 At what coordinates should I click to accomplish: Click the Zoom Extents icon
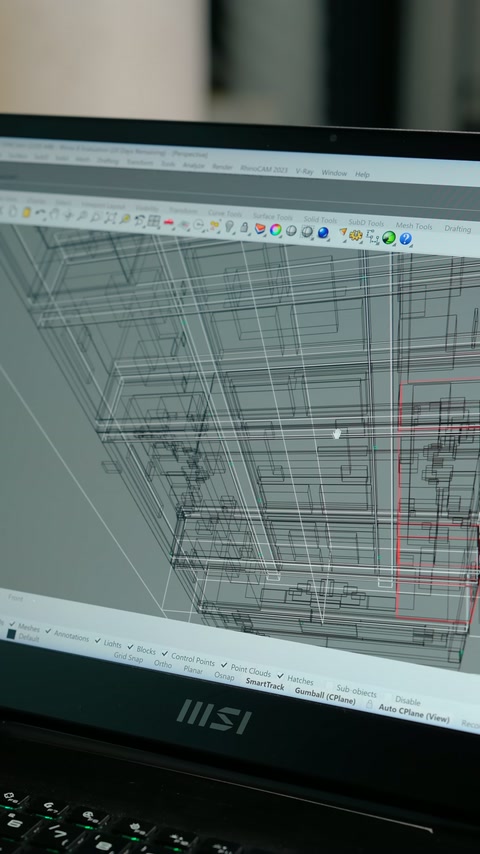click(111, 218)
